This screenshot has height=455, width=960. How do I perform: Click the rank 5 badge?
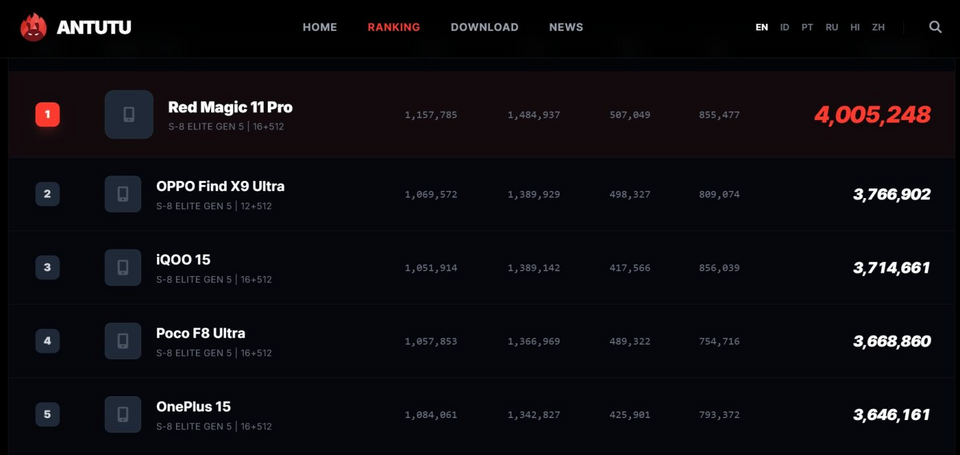(x=47, y=415)
